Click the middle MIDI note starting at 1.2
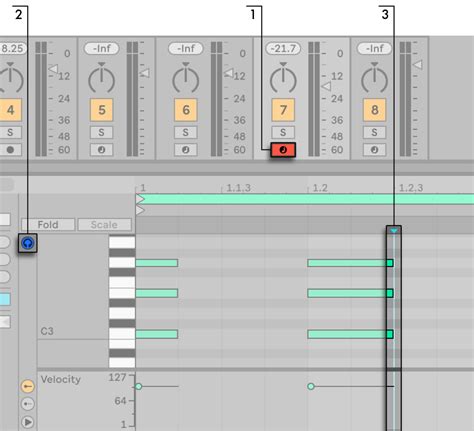Viewport: 474px width, 431px height. click(x=350, y=293)
